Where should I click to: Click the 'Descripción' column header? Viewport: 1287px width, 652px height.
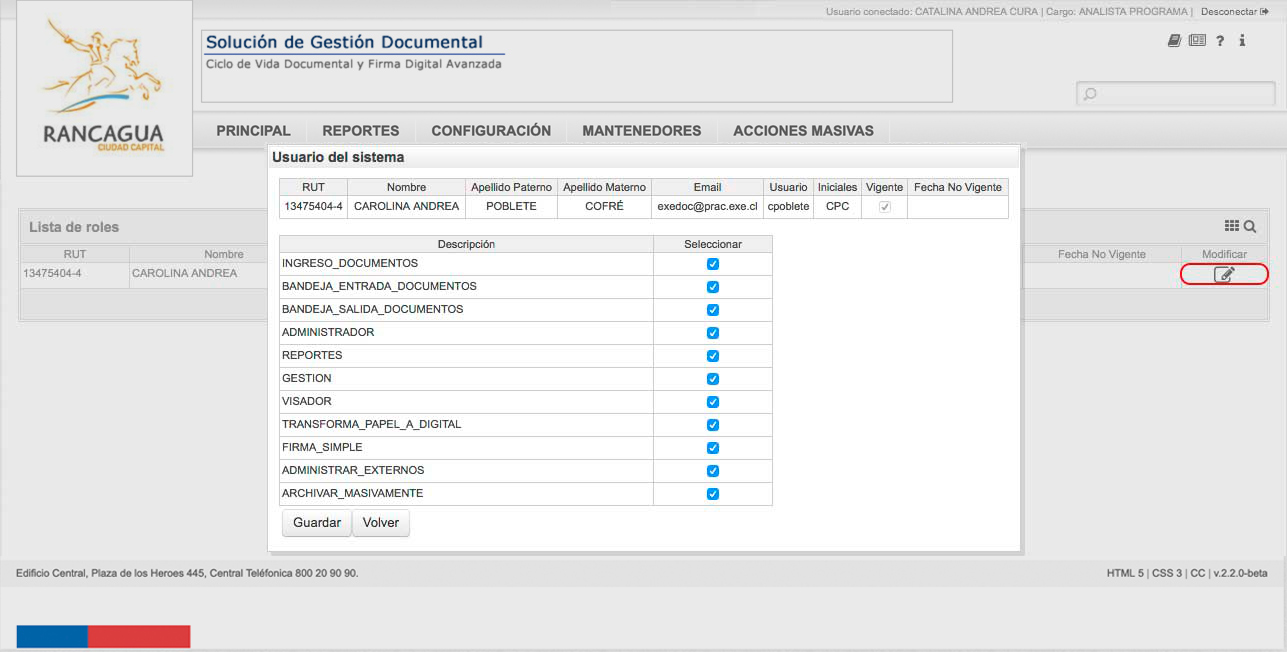[x=466, y=244]
